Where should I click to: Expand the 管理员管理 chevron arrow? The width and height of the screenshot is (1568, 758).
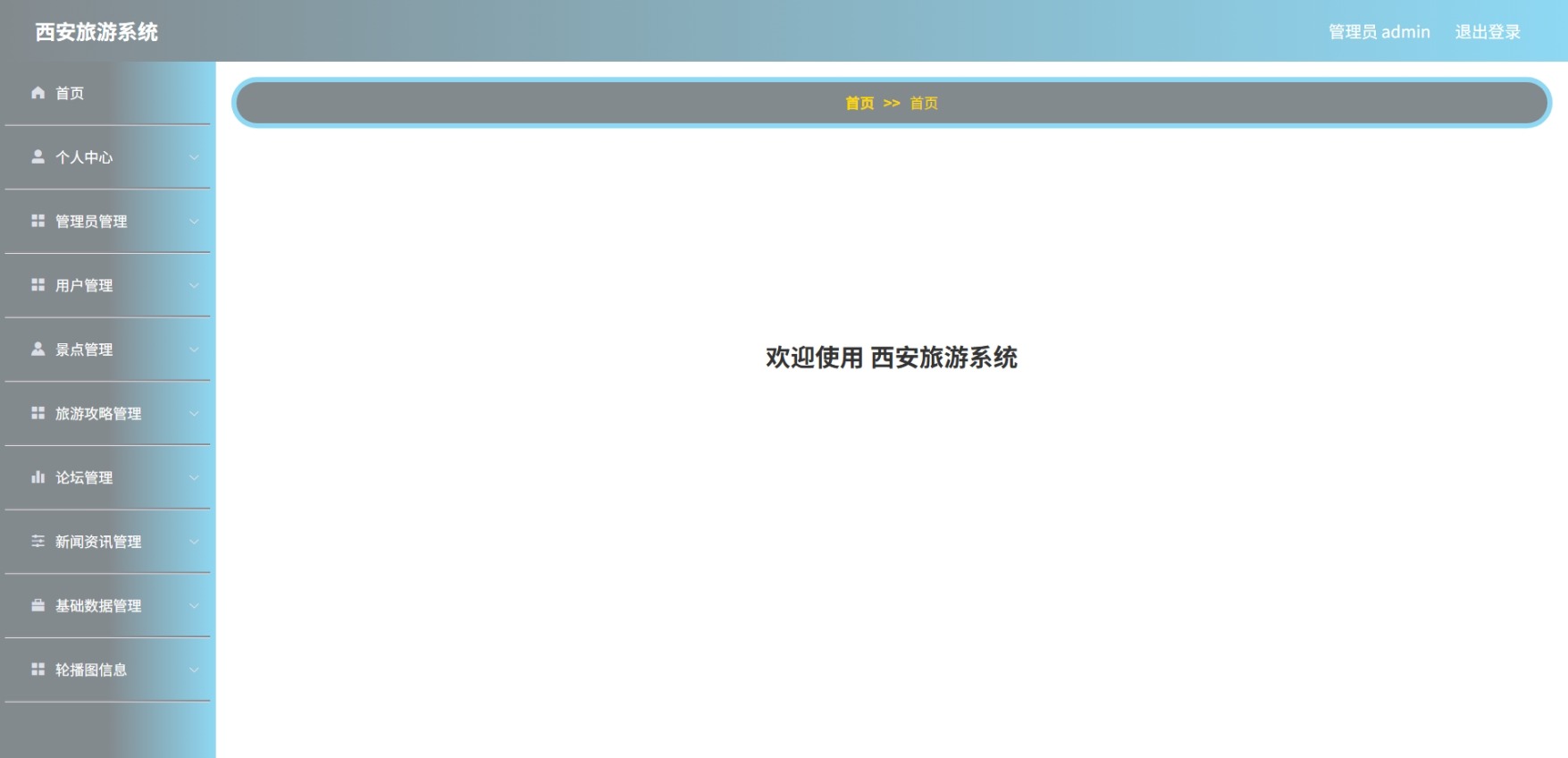[194, 222]
